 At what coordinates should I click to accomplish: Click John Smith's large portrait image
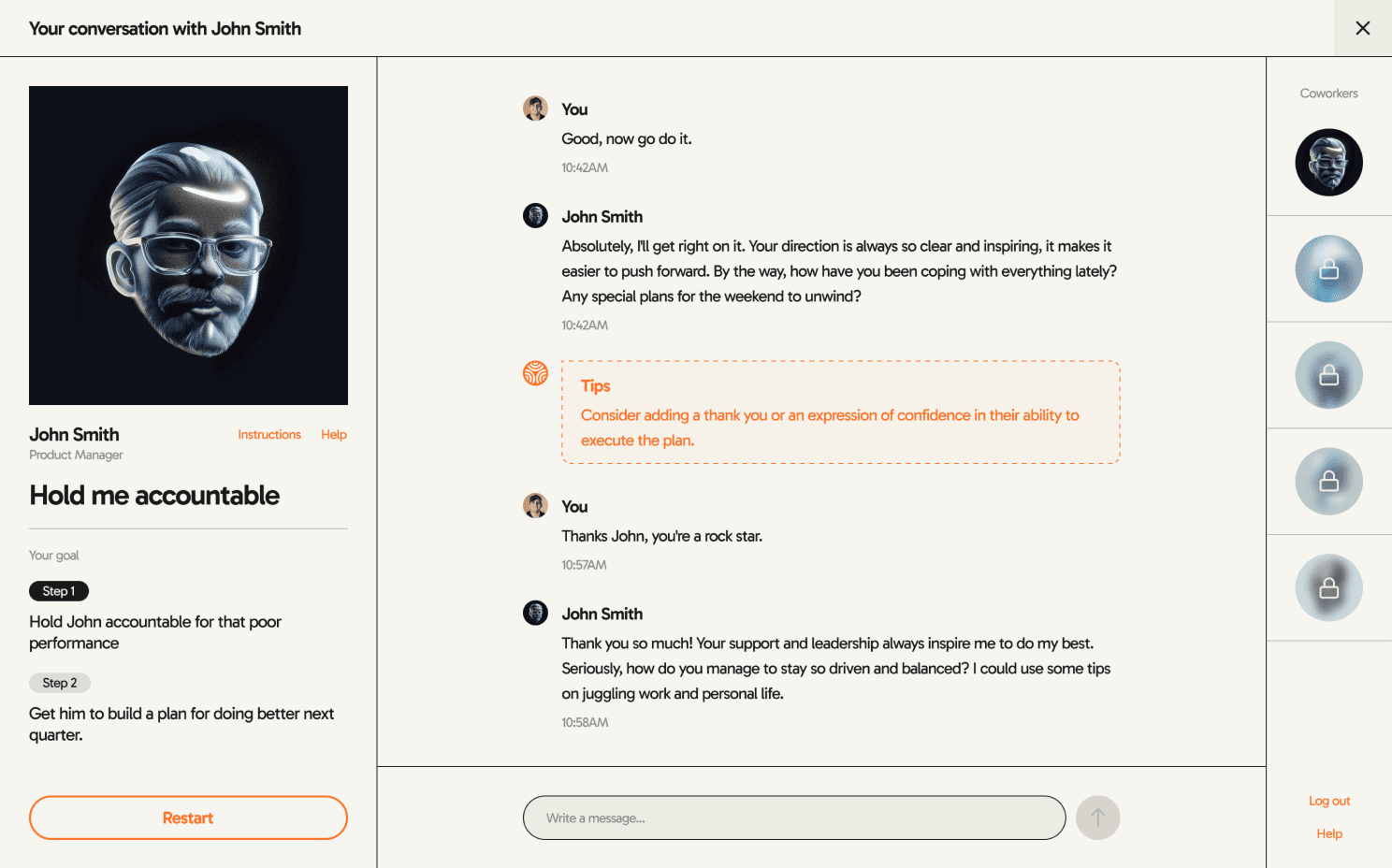188,245
